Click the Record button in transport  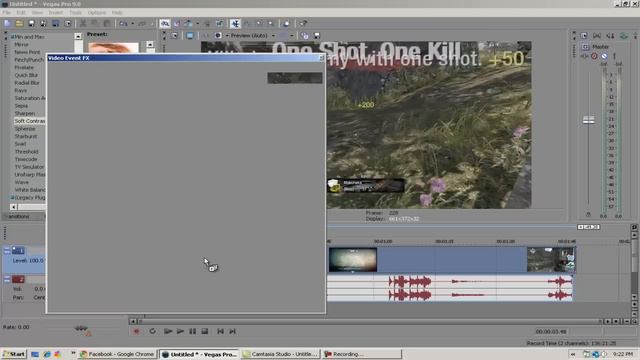(x=136, y=331)
